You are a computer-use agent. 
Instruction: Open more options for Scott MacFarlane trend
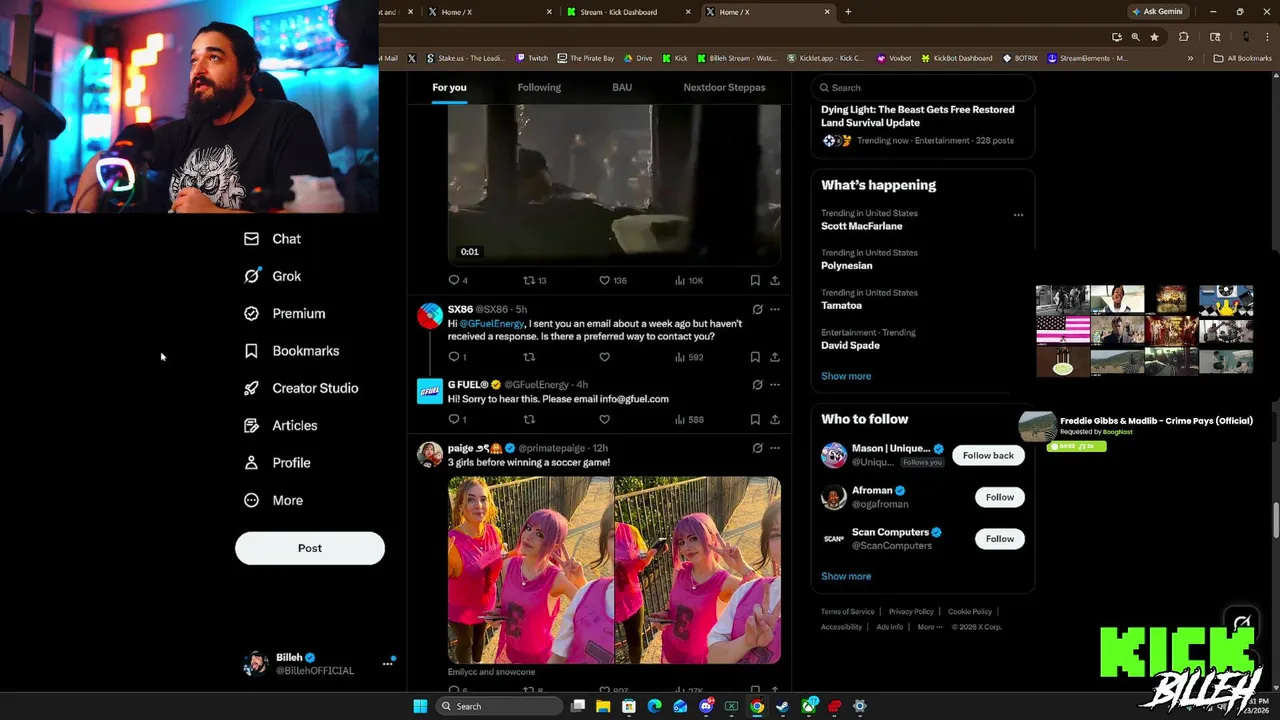pyautogui.click(x=1018, y=214)
